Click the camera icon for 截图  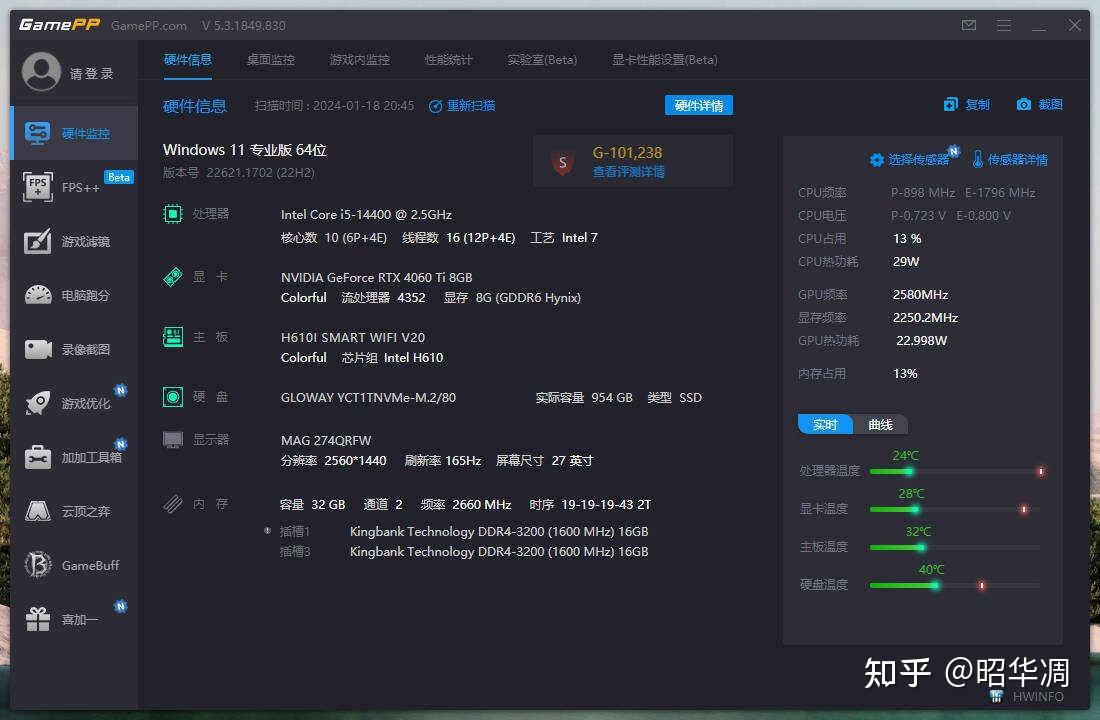(1024, 105)
